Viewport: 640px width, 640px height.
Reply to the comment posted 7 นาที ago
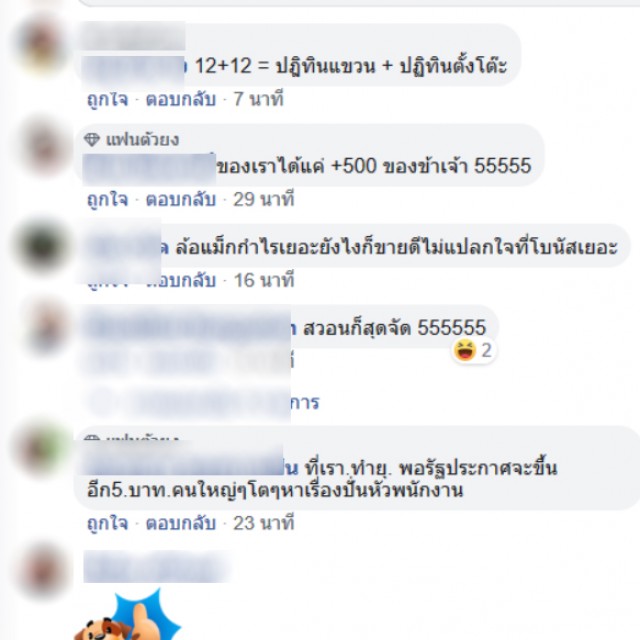coord(181,100)
